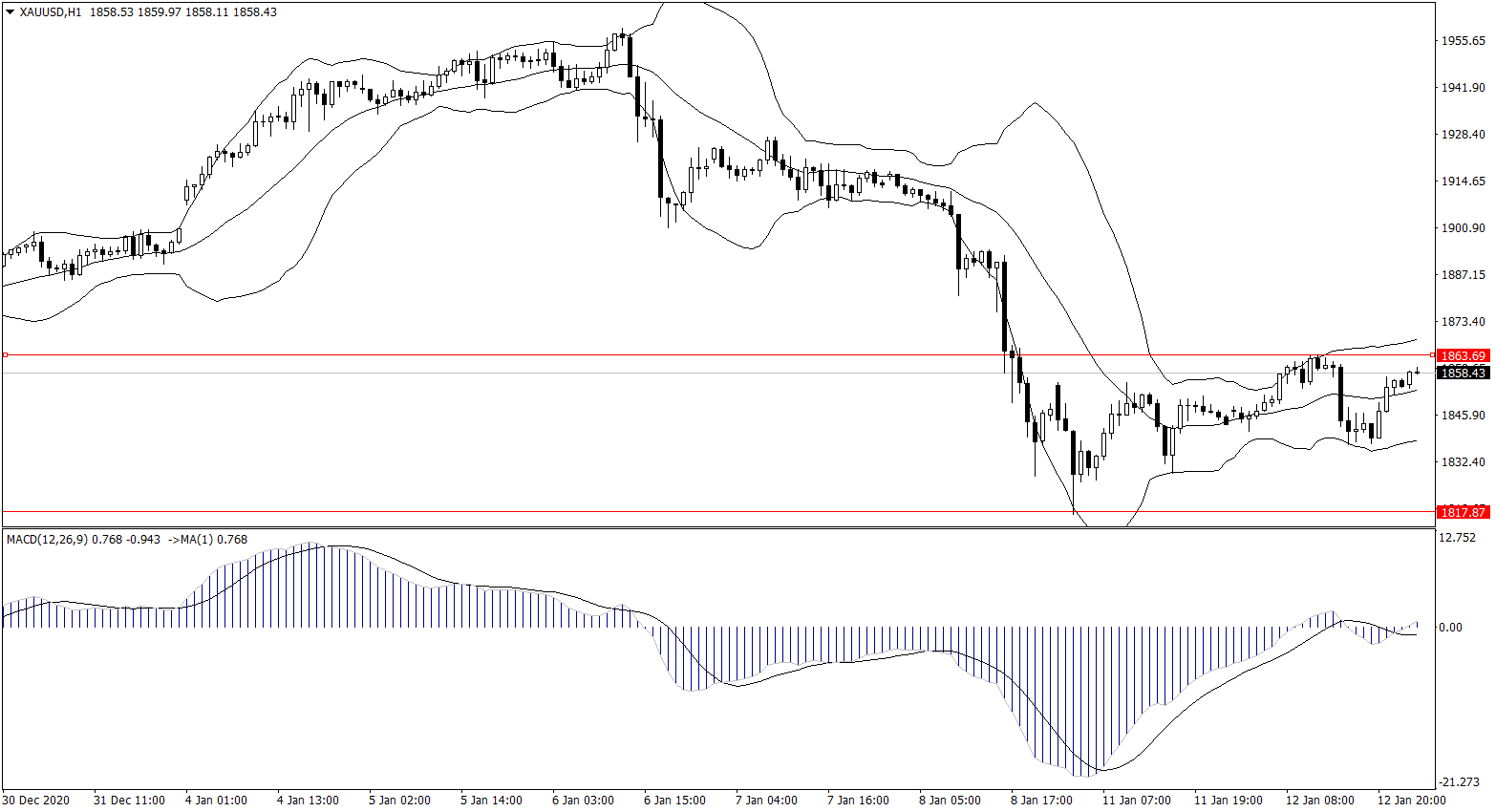The image size is (1496, 812).
Task: Click the 1845.90 price scale label
Action: coord(1463,416)
